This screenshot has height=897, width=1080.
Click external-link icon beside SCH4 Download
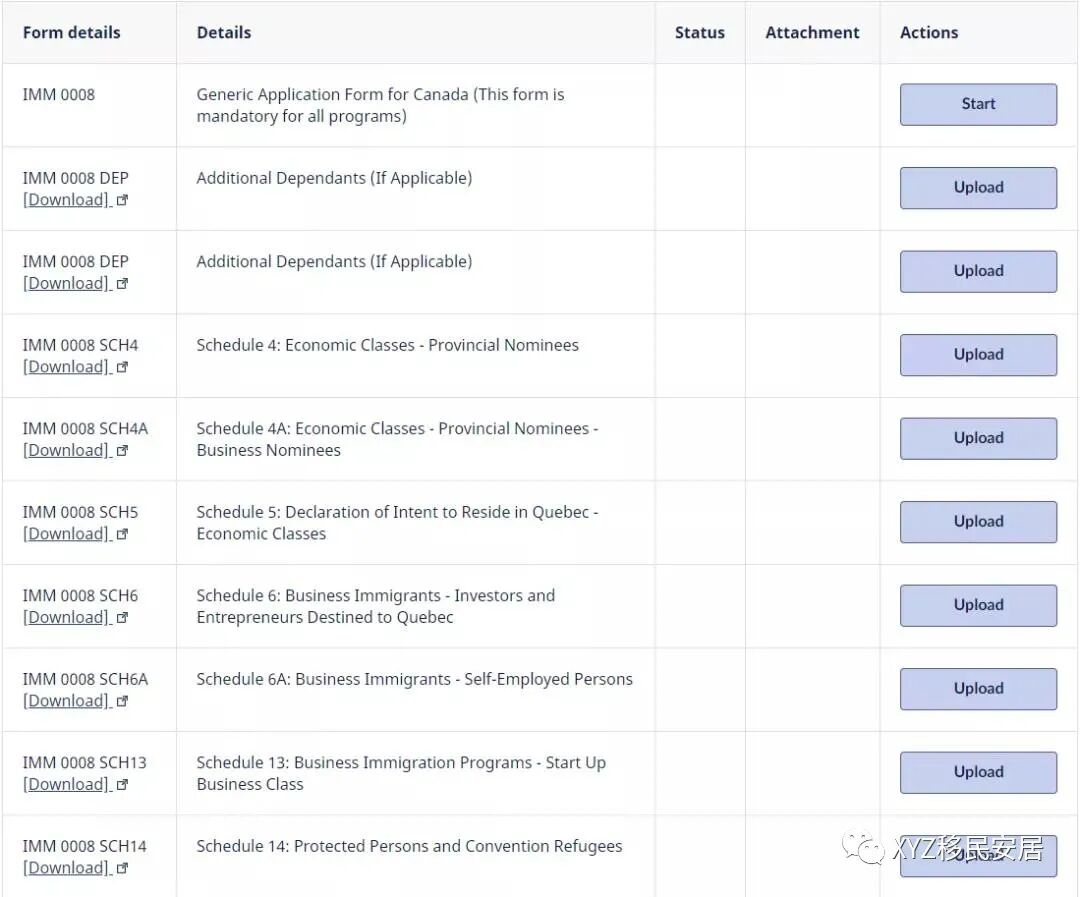123,368
